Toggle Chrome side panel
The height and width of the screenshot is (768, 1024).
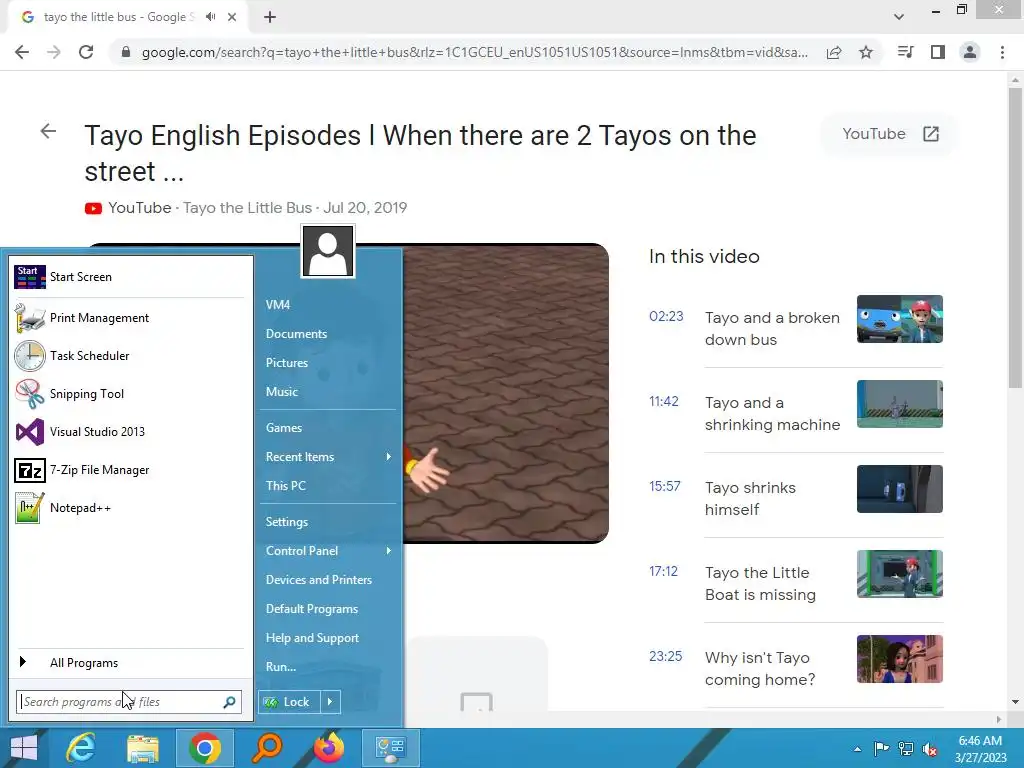(x=938, y=52)
